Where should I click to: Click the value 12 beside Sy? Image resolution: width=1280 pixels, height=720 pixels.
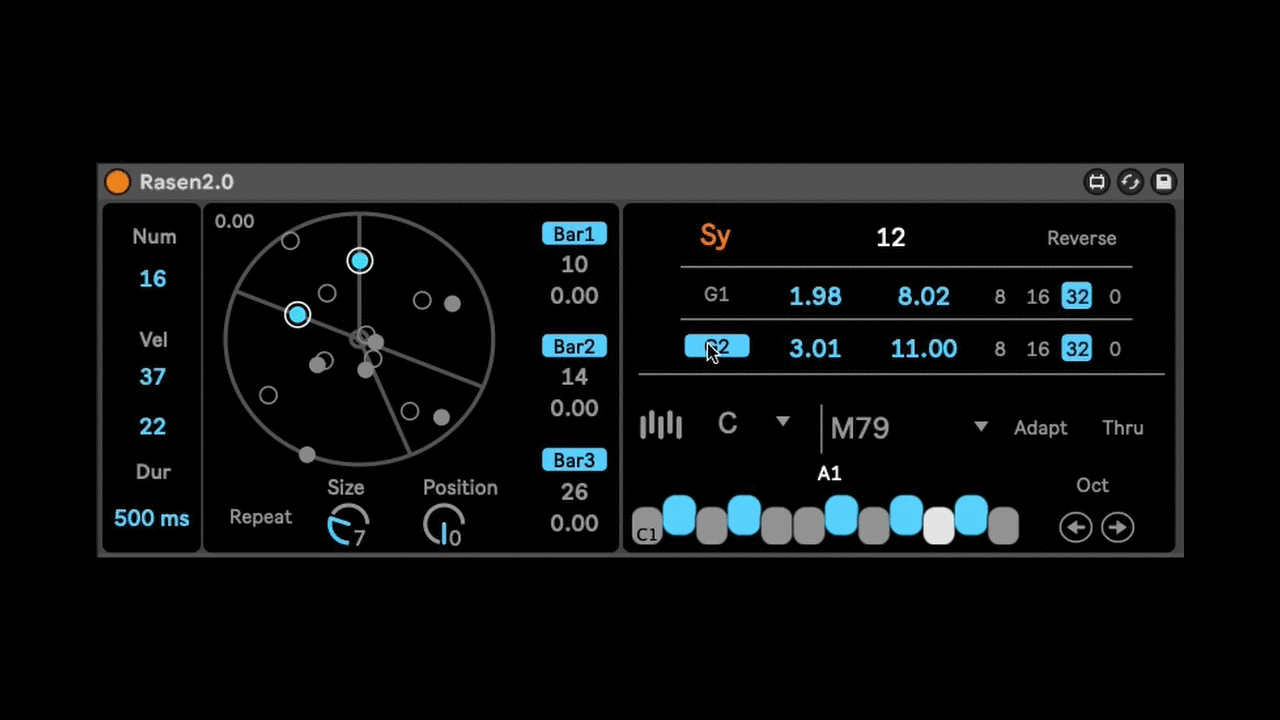tap(891, 237)
